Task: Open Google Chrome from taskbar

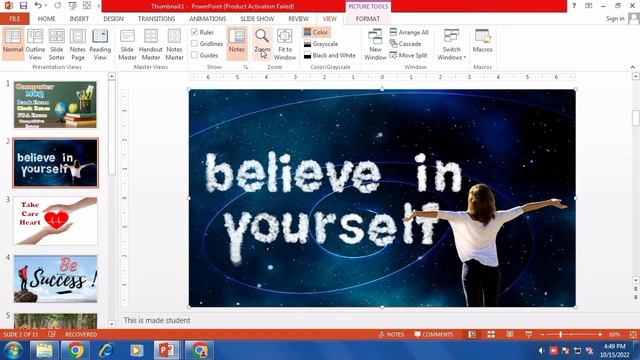Action: tap(75, 350)
